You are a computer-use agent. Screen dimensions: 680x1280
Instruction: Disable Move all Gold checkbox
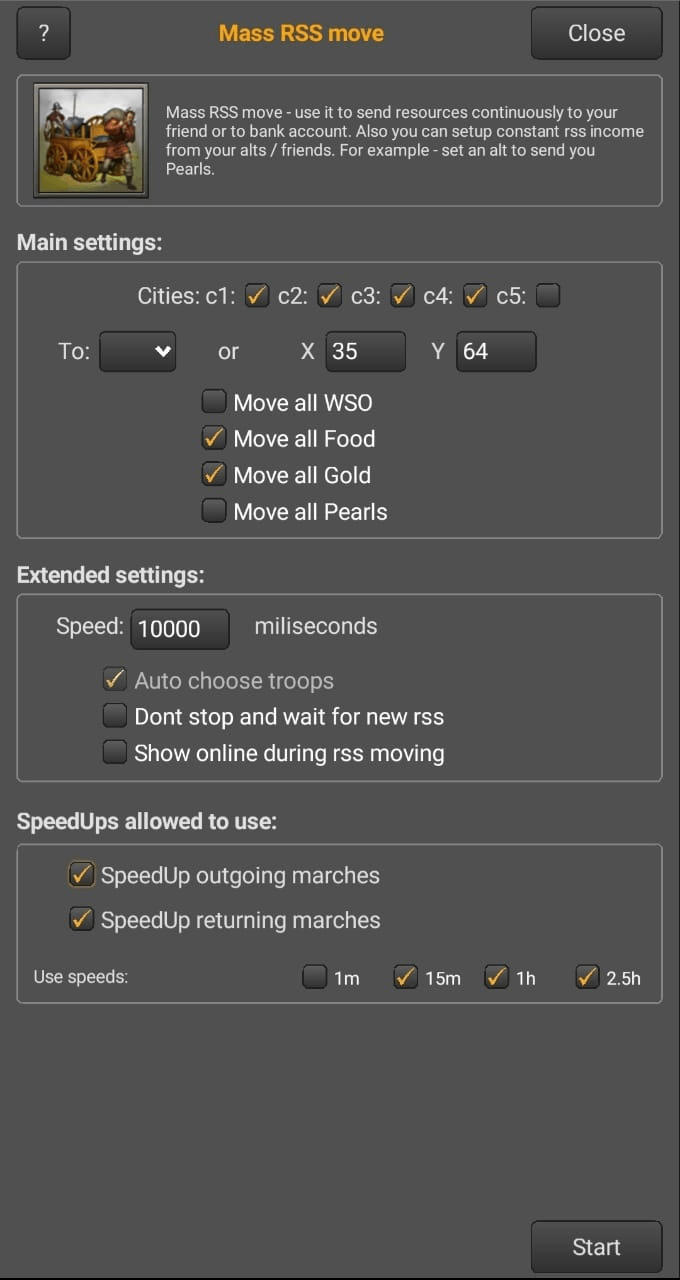click(x=214, y=474)
